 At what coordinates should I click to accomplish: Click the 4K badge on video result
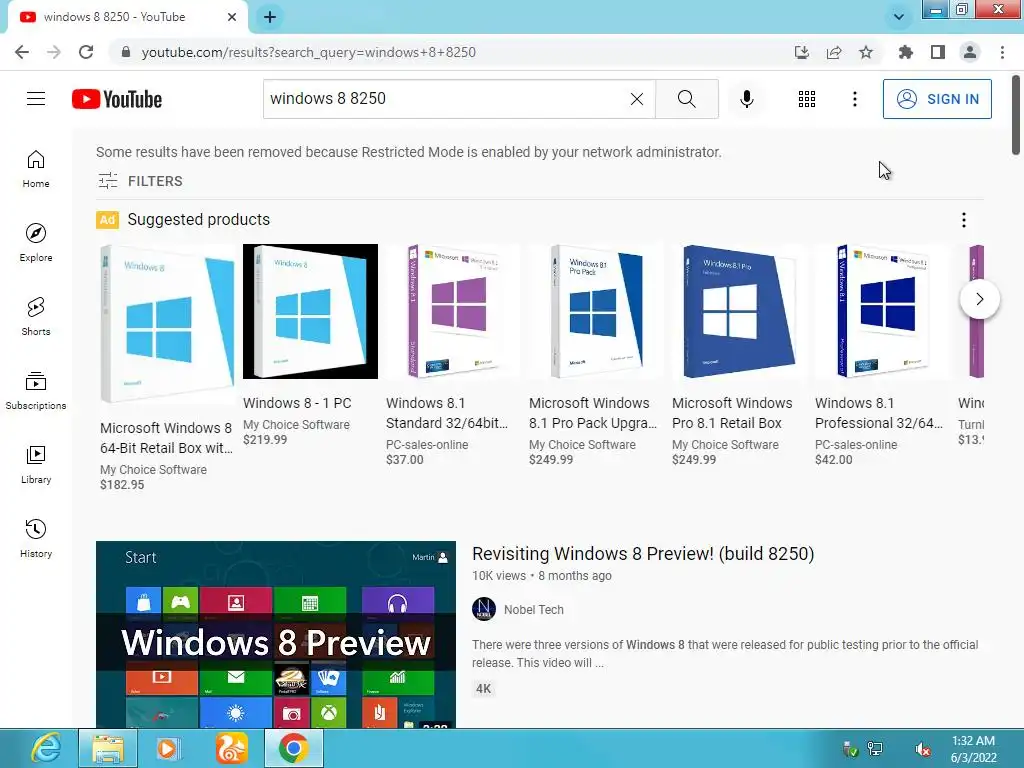(483, 689)
